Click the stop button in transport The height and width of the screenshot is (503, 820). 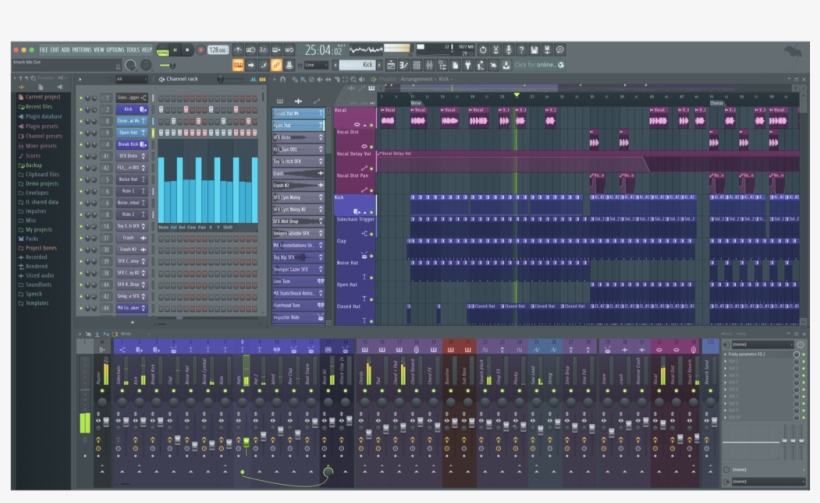(x=187, y=50)
